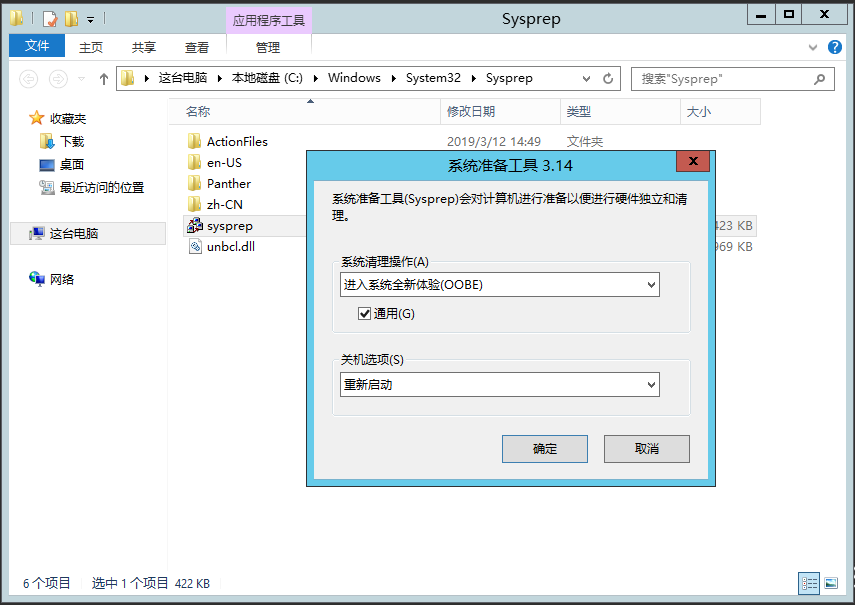Viewport: 855px width, 605px height.
Task: Refresh the Sysprep folder view
Action: pos(608,78)
